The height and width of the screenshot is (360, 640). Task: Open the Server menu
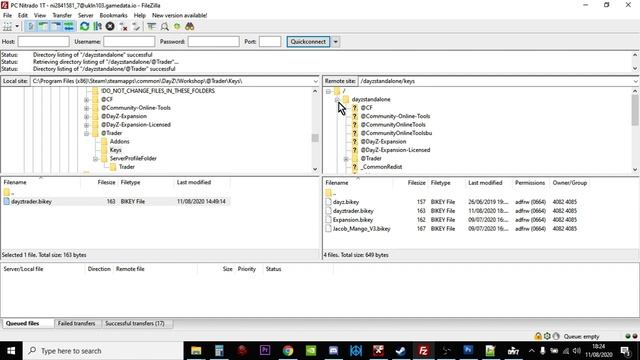[85, 15]
